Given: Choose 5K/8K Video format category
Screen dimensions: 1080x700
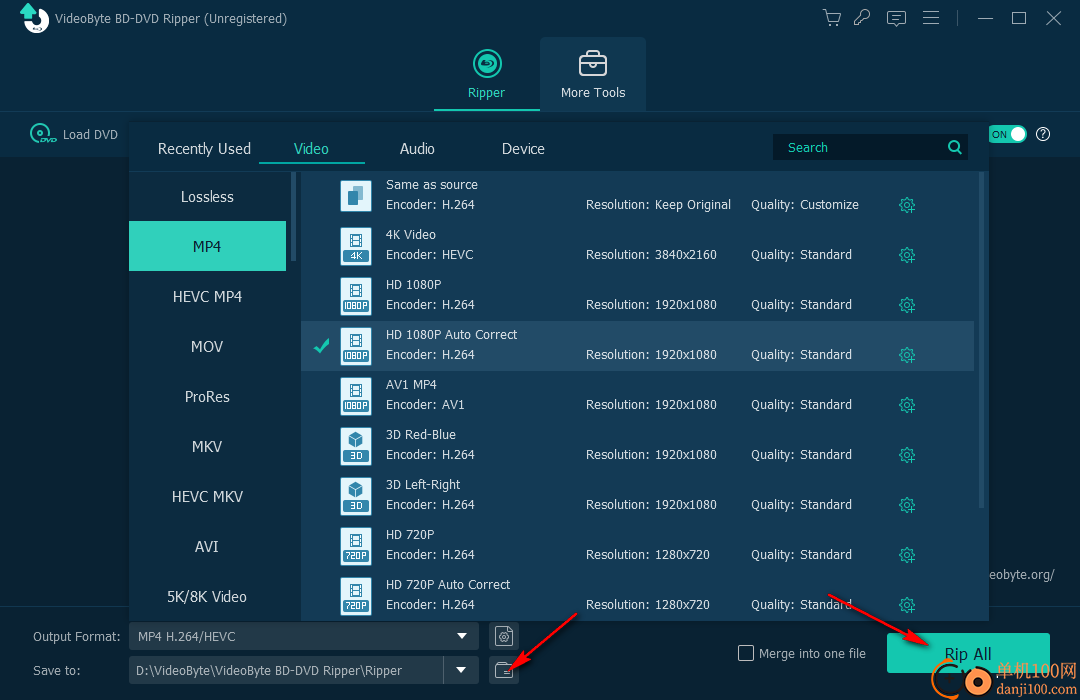Looking at the screenshot, I should click(207, 596).
